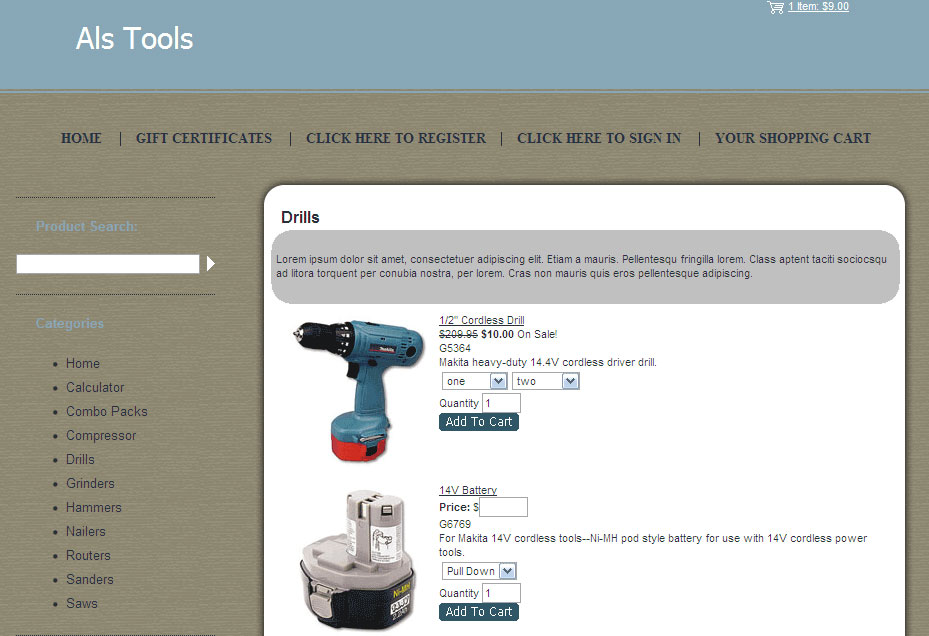Screen dimensions: 929x636
Task: Browse the Compressor category
Action: coord(101,436)
